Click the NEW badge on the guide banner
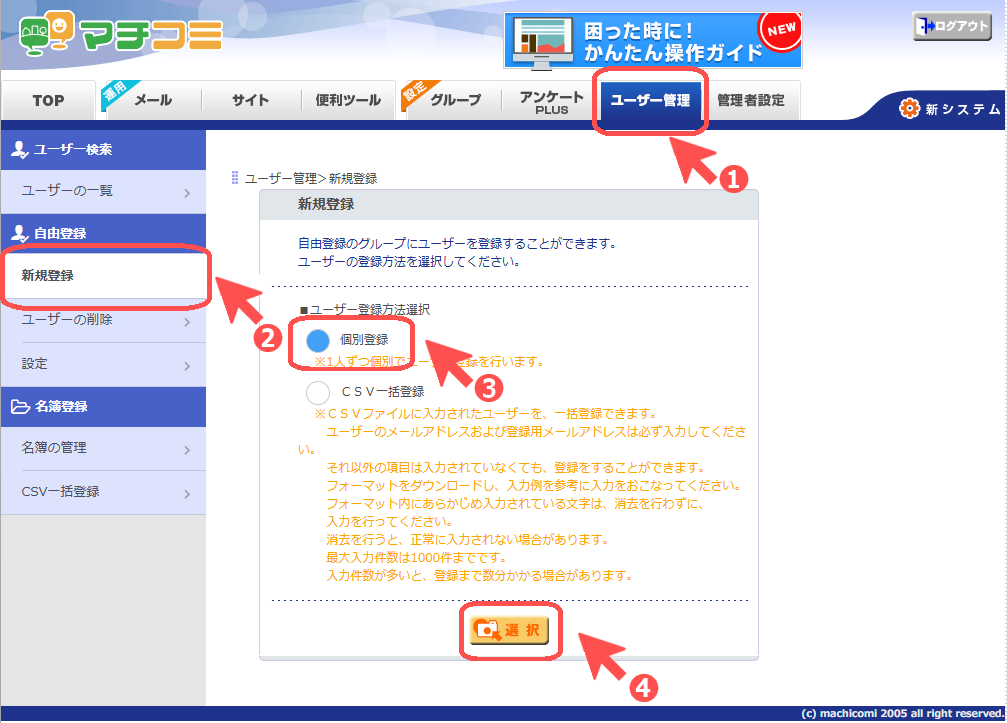1007x723 pixels. pos(780,30)
